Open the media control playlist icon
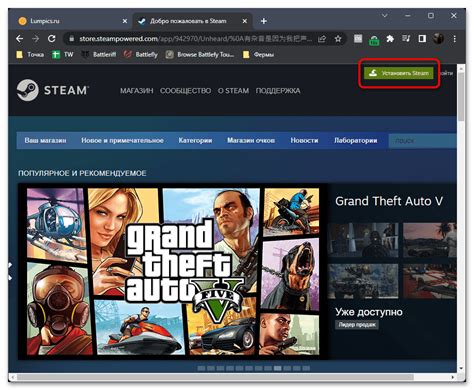Screen dimensions: 474x390 406,39
